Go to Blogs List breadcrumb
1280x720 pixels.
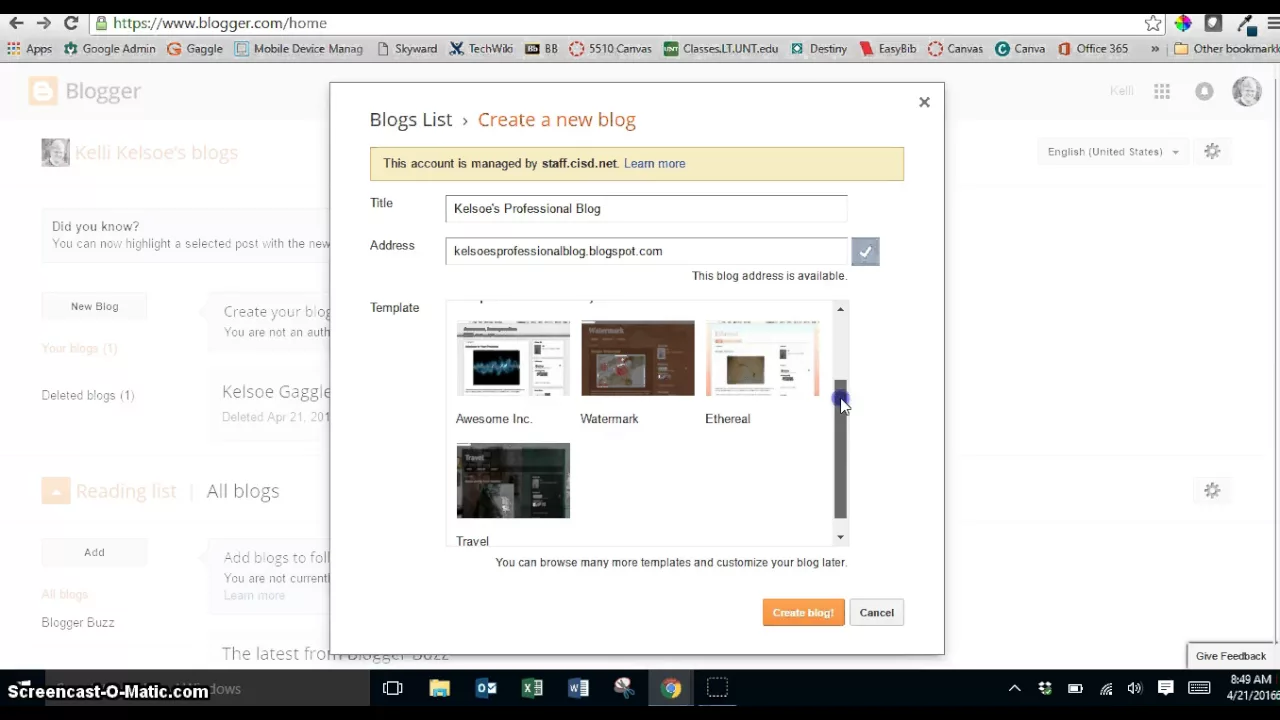click(411, 119)
